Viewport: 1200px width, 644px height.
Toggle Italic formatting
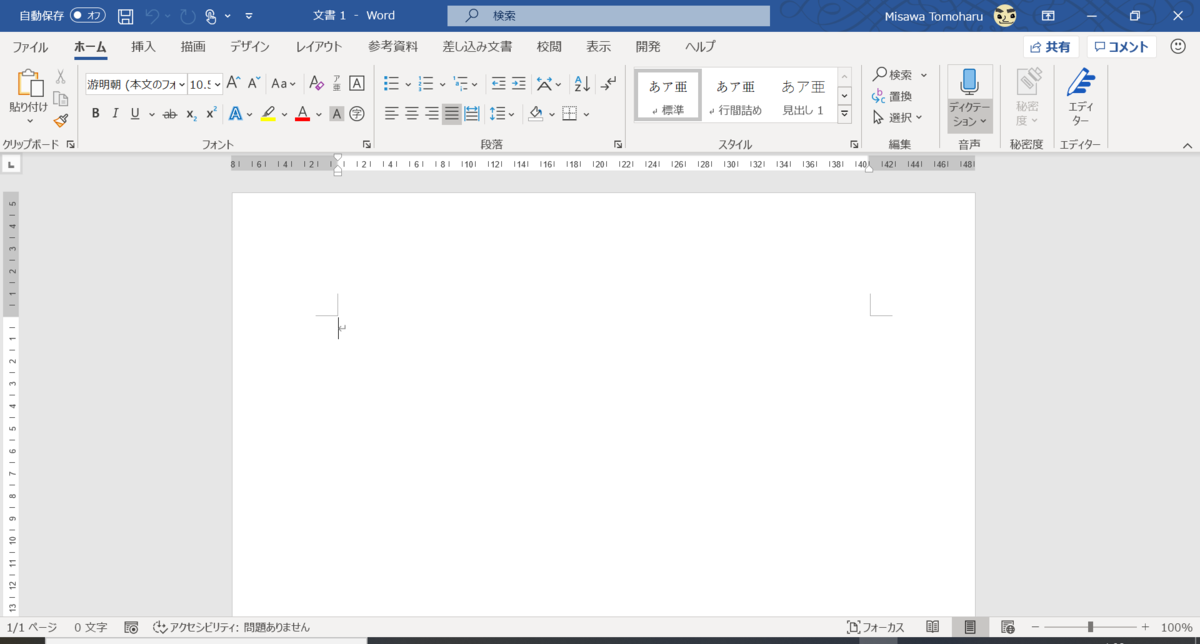point(115,114)
